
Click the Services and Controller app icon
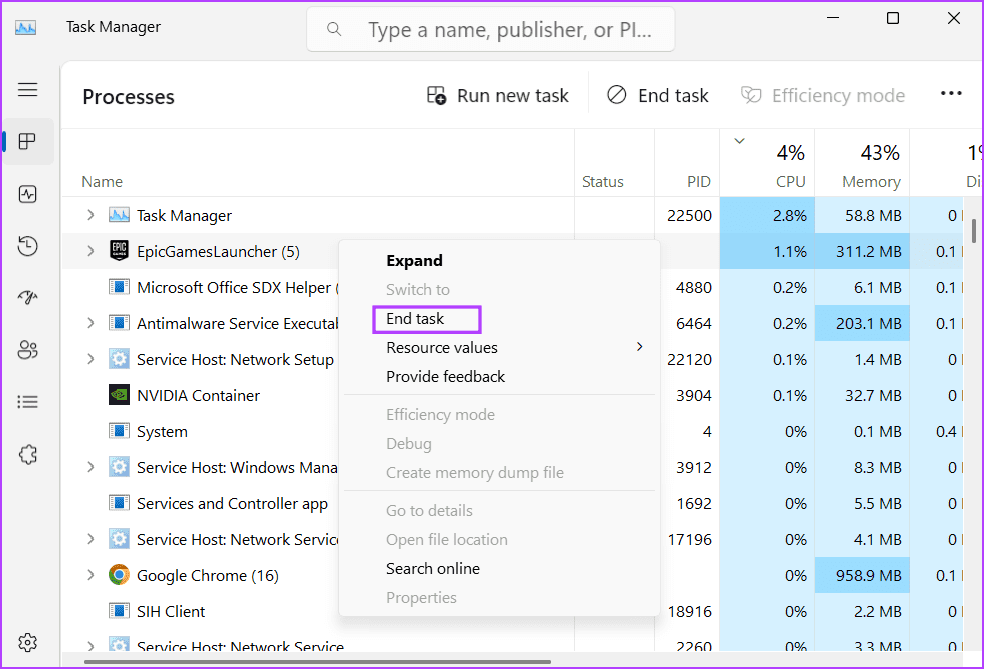(119, 503)
